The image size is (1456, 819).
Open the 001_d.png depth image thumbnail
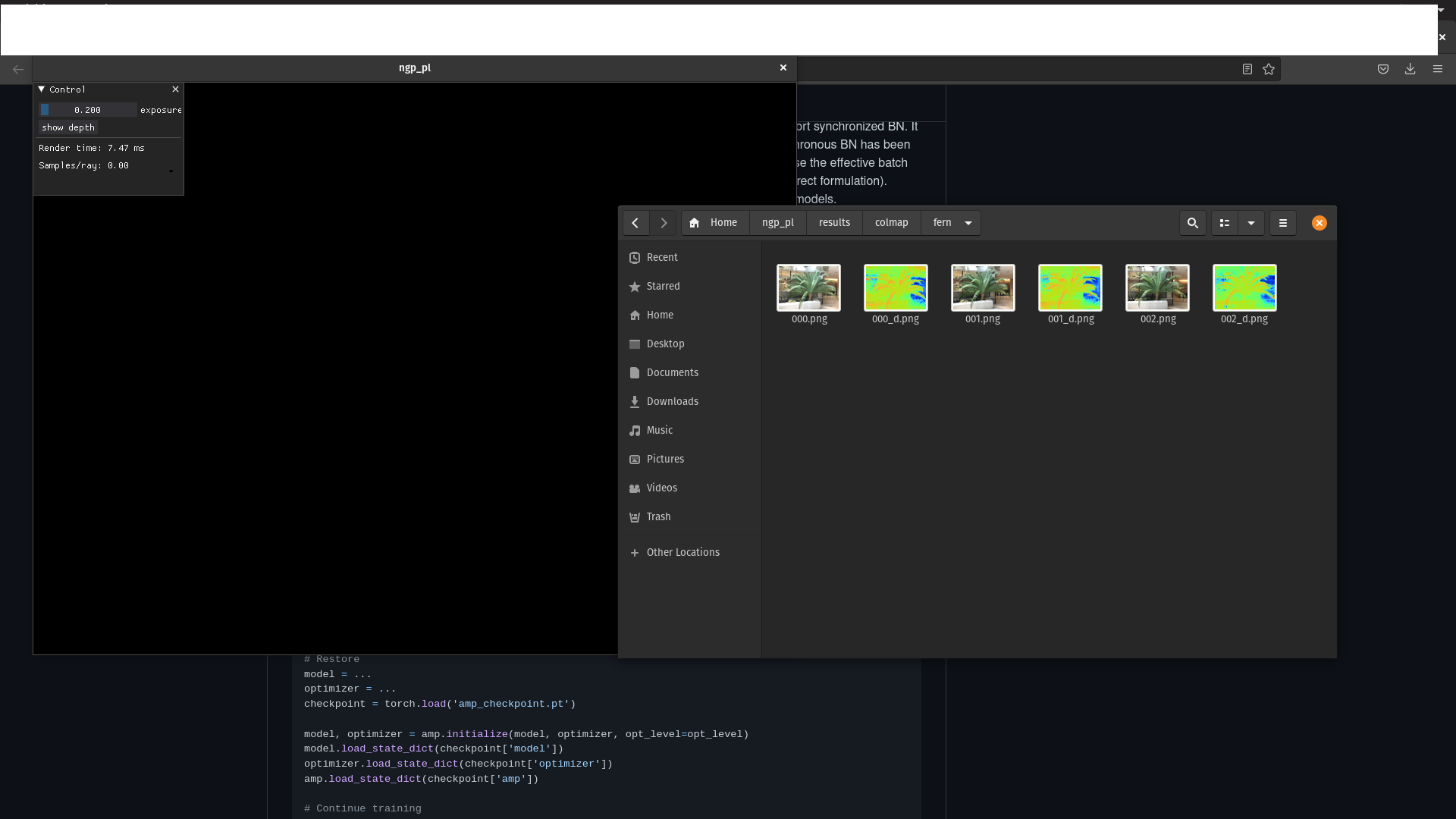[1070, 288]
